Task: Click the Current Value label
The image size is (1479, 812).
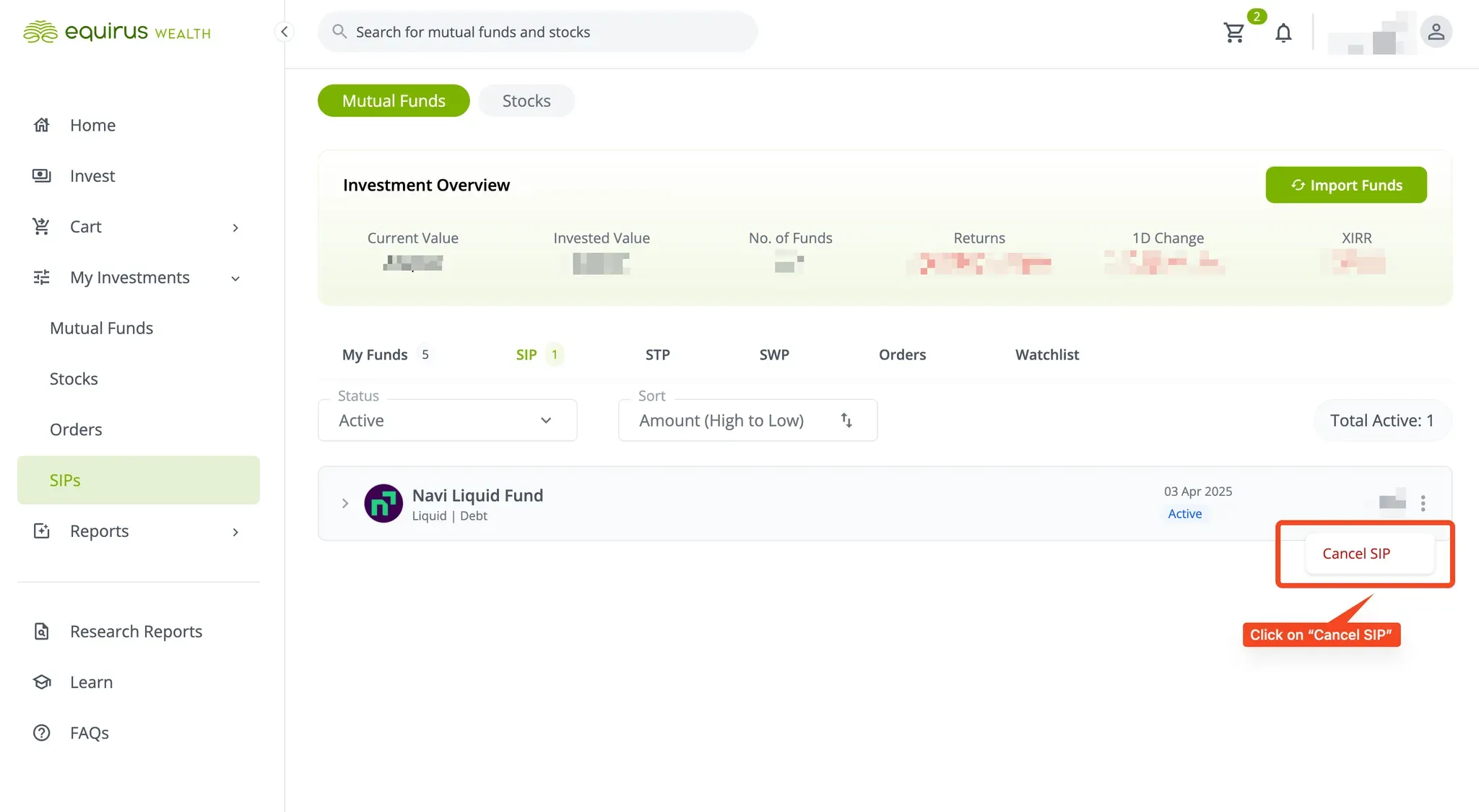Action: [x=413, y=238]
